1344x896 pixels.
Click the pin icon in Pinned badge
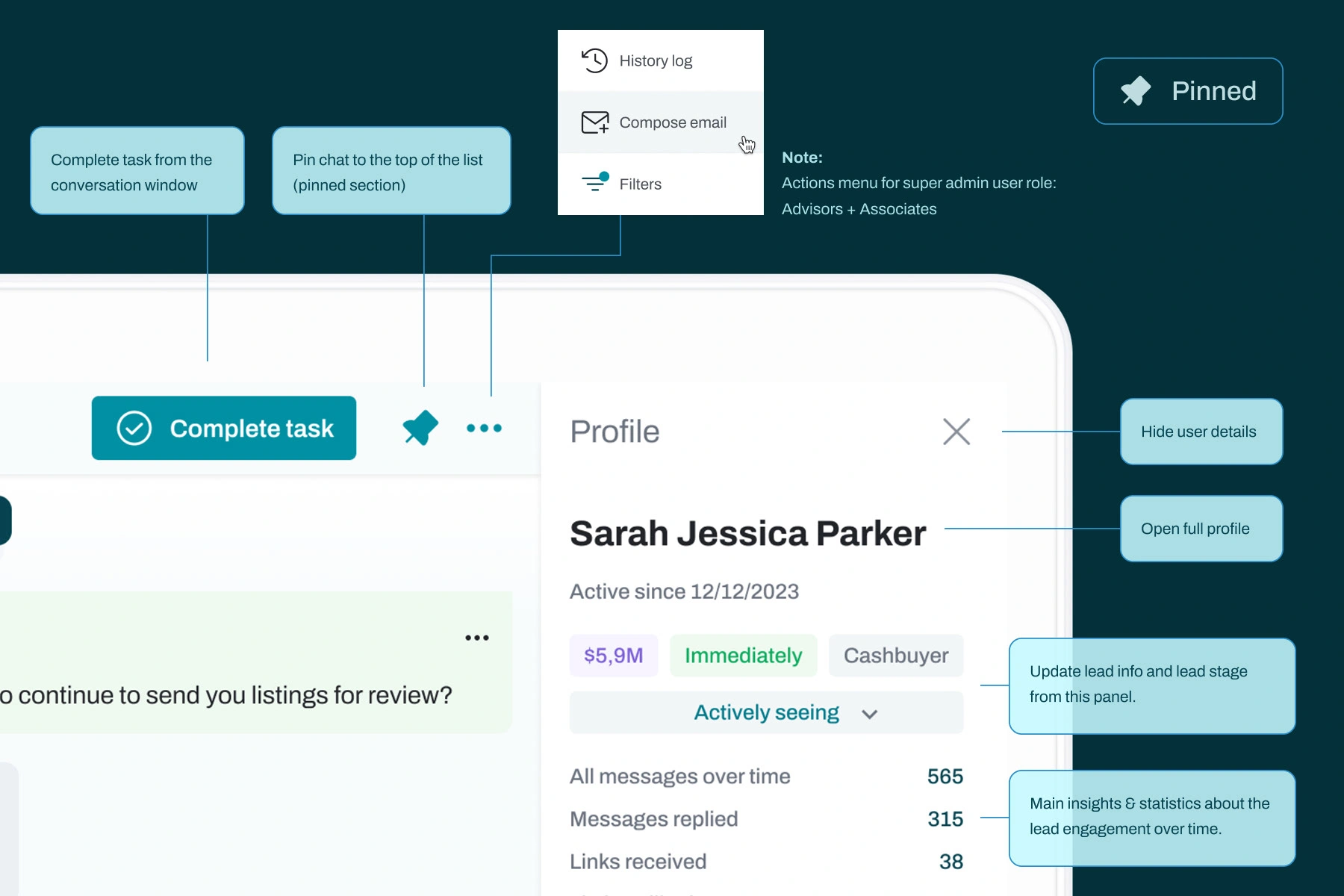1136,91
